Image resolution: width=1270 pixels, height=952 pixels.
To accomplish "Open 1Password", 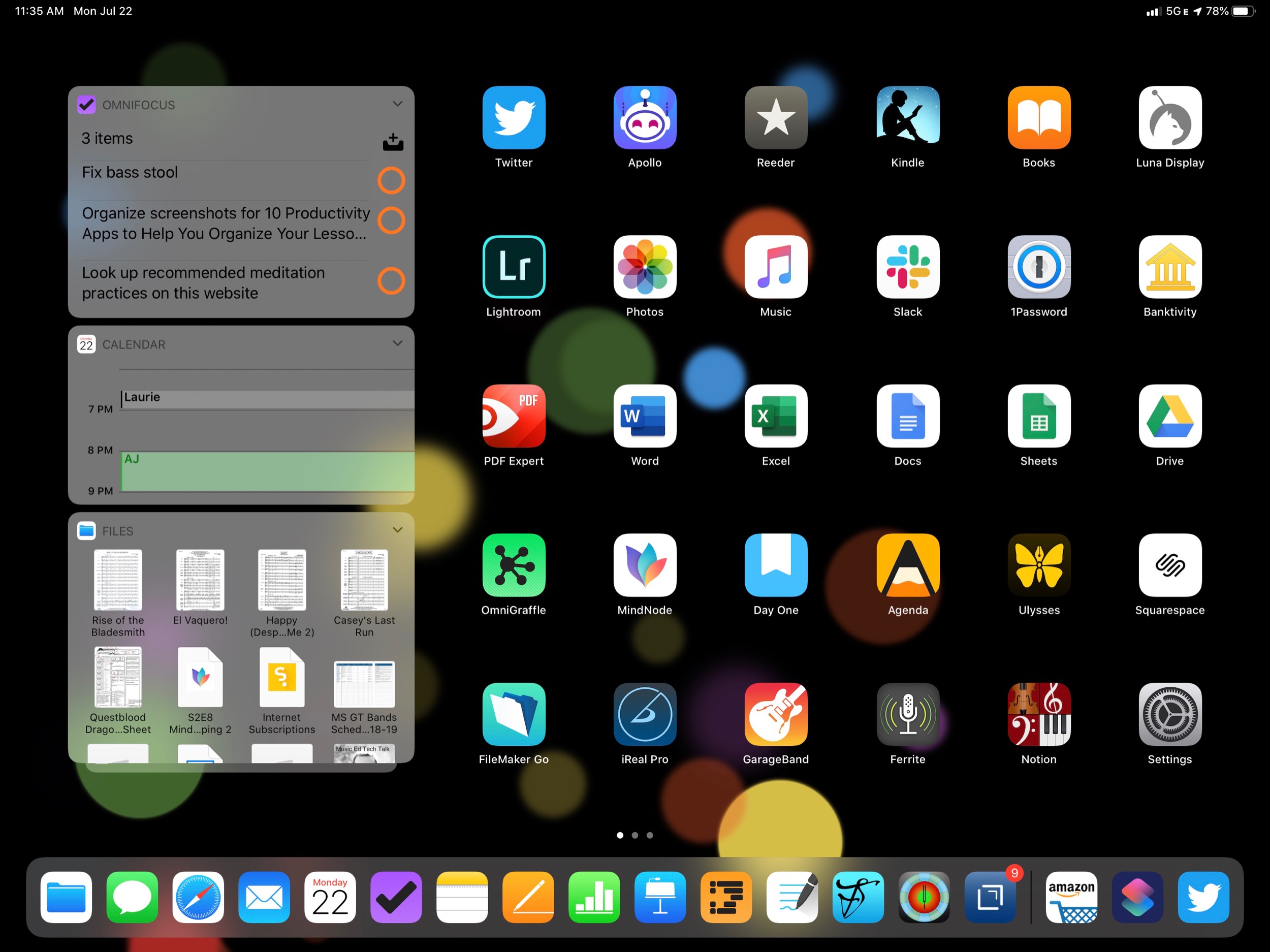I will point(1039,267).
